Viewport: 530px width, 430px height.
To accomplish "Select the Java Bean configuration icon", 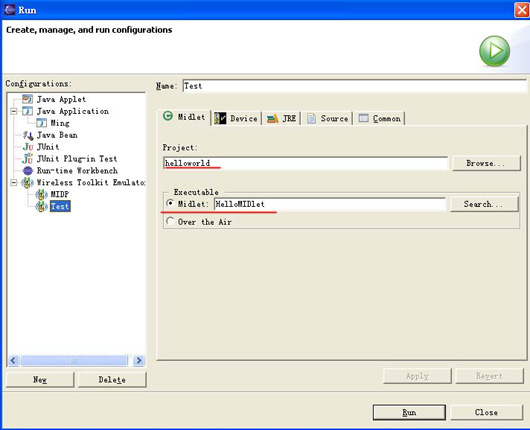I will (x=28, y=135).
